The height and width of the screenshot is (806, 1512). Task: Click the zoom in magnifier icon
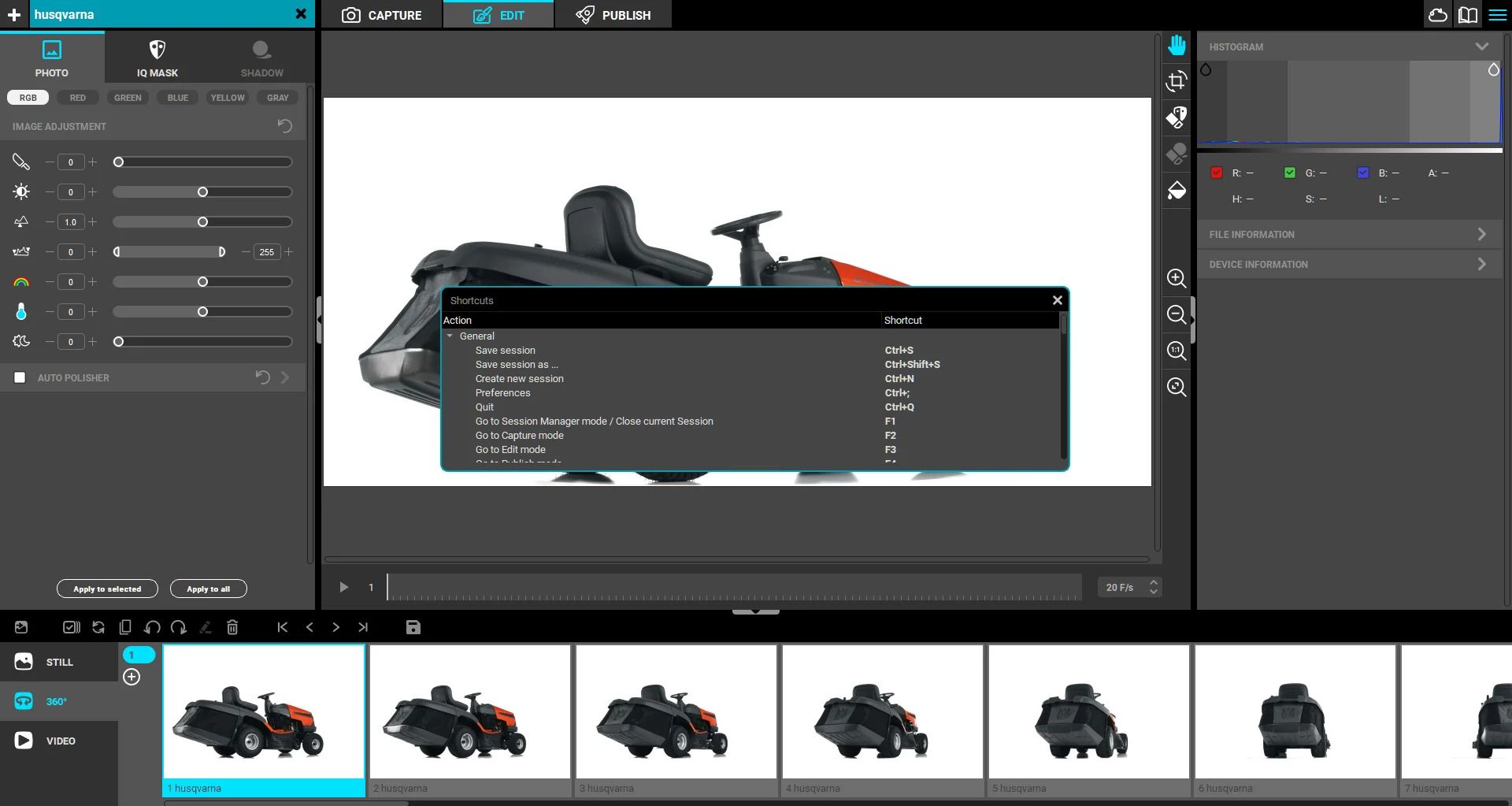click(x=1177, y=278)
